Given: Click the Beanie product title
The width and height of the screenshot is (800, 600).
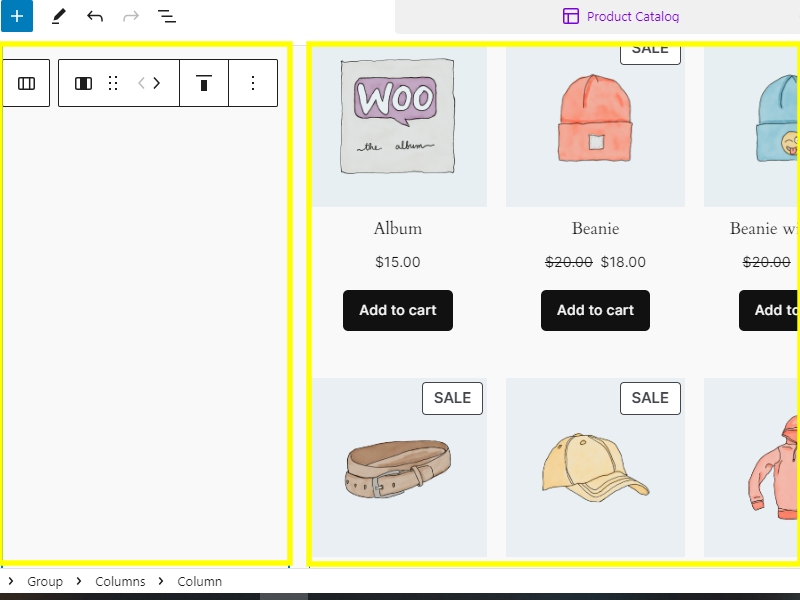Looking at the screenshot, I should pos(595,228).
